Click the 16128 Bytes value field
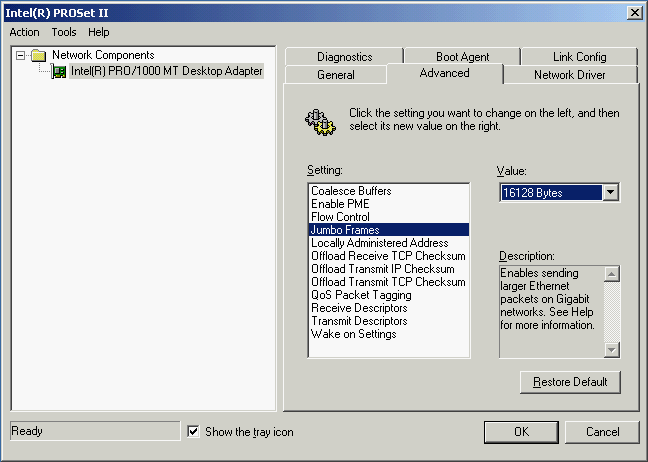The image size is (648, 462). pyautogui.click(x=551, y=193)
